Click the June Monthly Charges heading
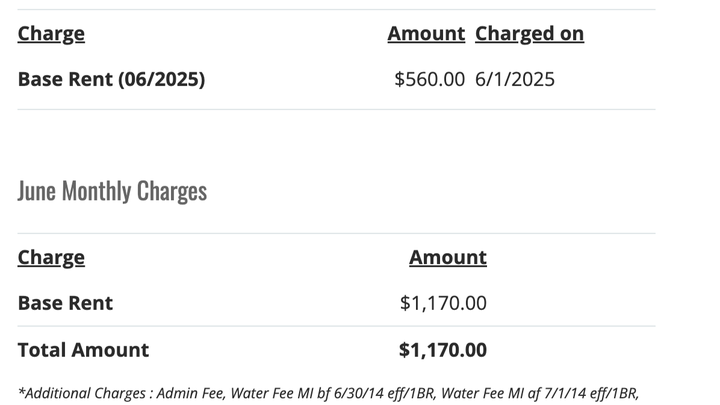Viewport: 720px width, 405px height. (x=112, y=190)
